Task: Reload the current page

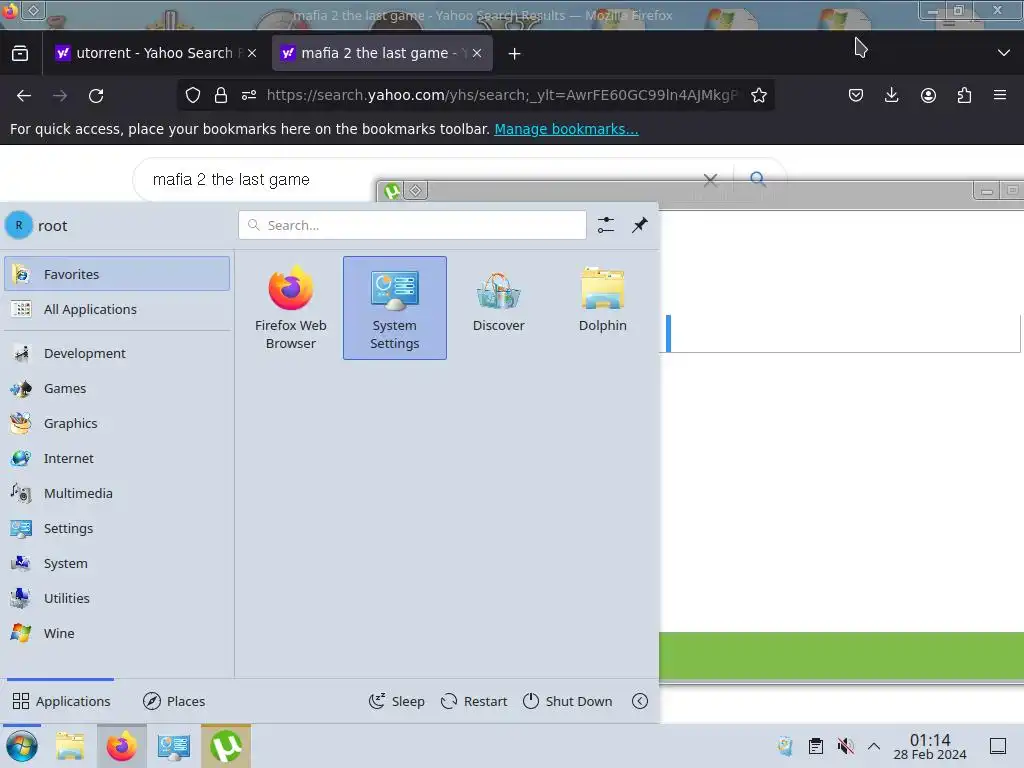Action: 96,96
